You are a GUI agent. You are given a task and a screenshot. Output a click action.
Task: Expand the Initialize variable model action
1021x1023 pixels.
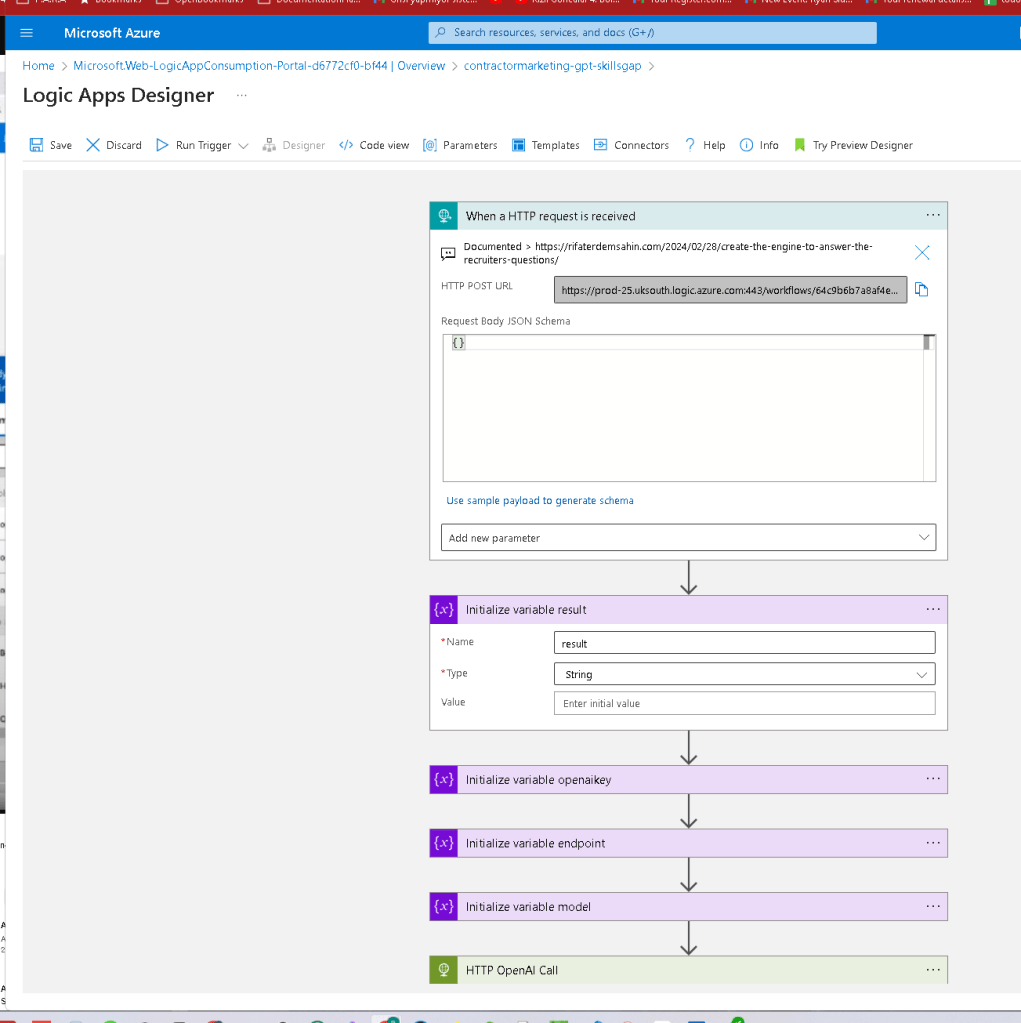coord(688,906)
